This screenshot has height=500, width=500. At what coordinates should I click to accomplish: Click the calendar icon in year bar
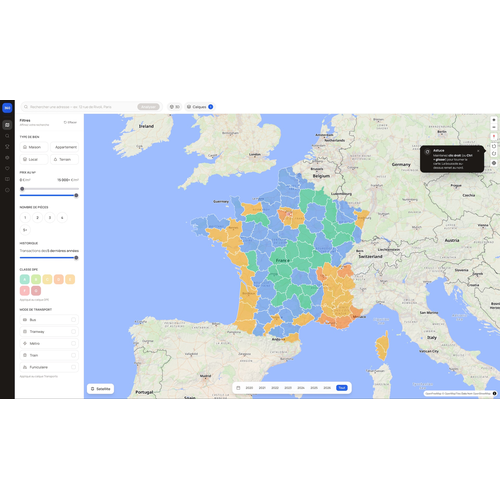[x=238, y=388]
